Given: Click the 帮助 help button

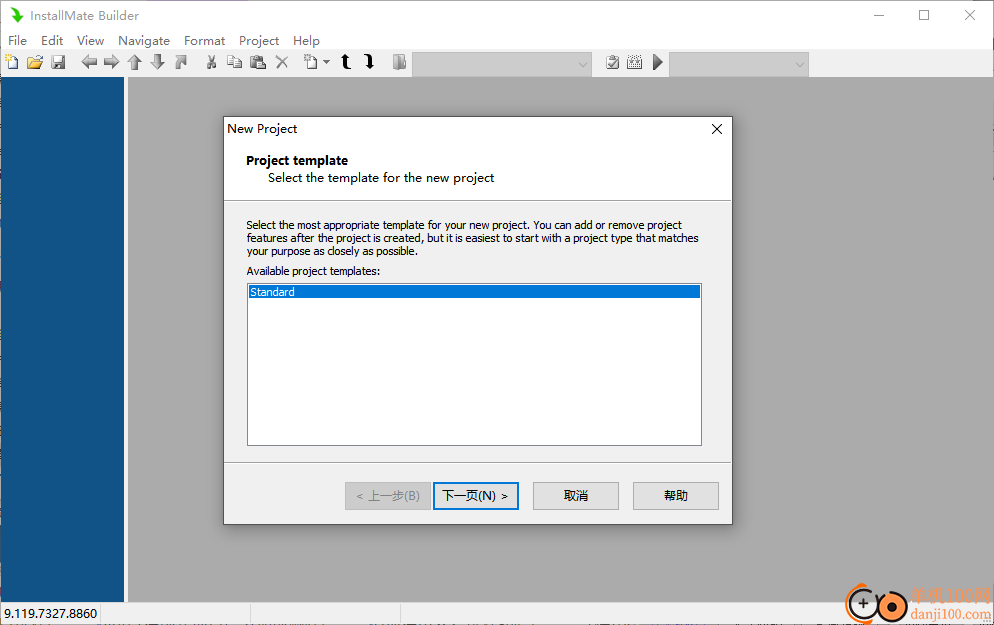Looking at the screenshot, I should pos(676,496).
